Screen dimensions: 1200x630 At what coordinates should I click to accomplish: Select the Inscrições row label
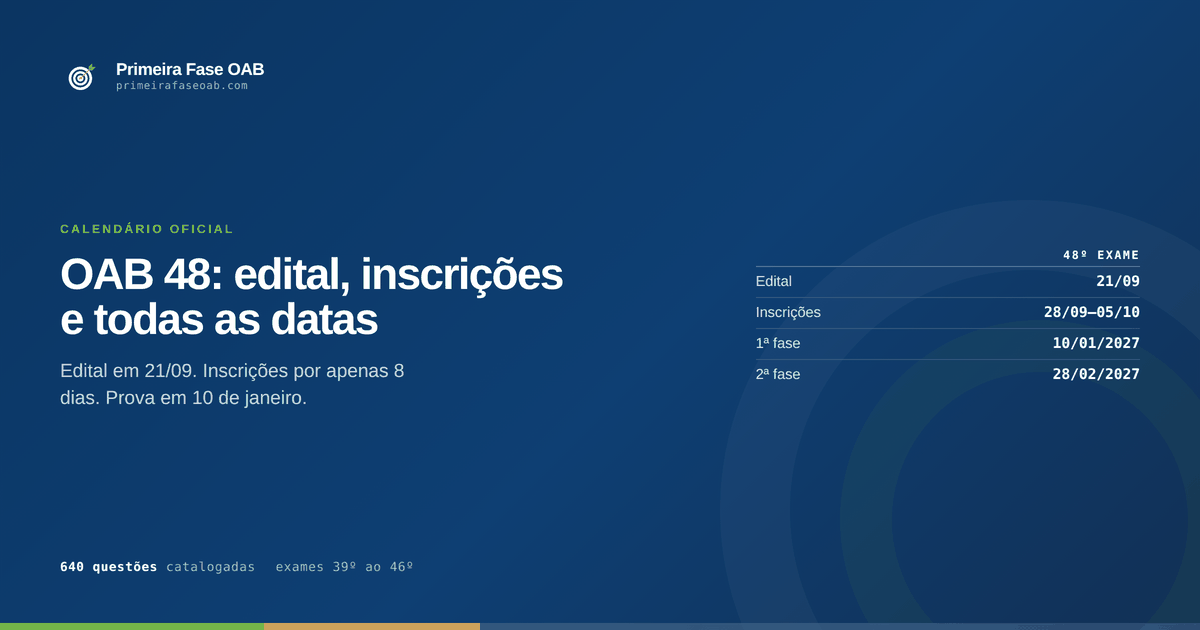point(788,312)
